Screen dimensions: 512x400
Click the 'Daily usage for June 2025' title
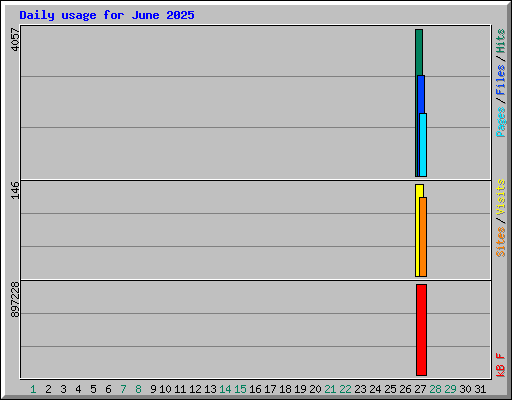[107, 15]
